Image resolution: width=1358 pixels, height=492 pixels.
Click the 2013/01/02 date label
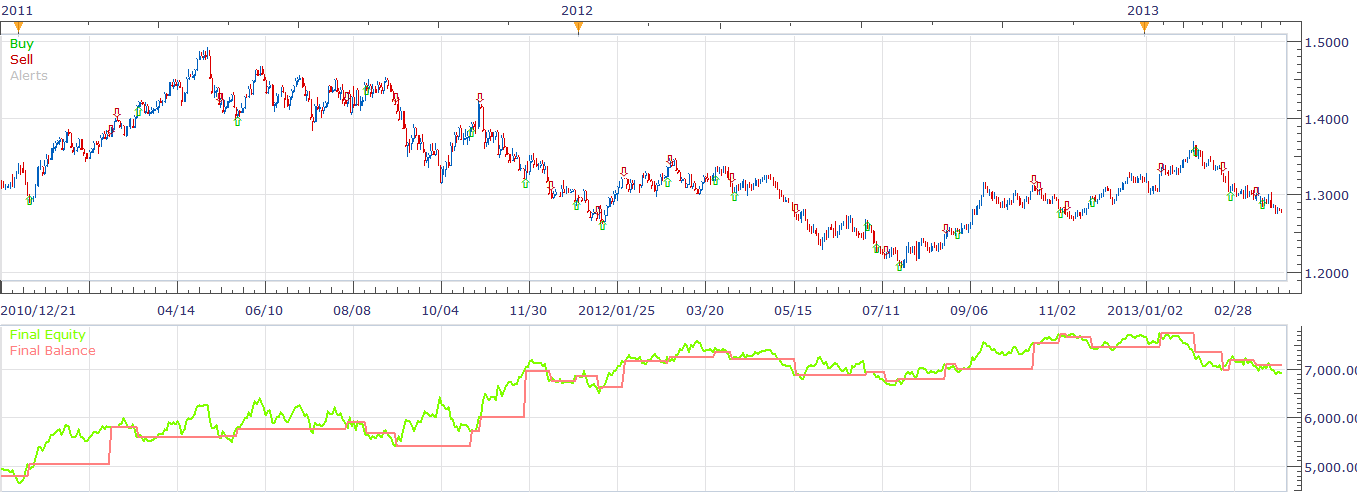pos(1146,311)
